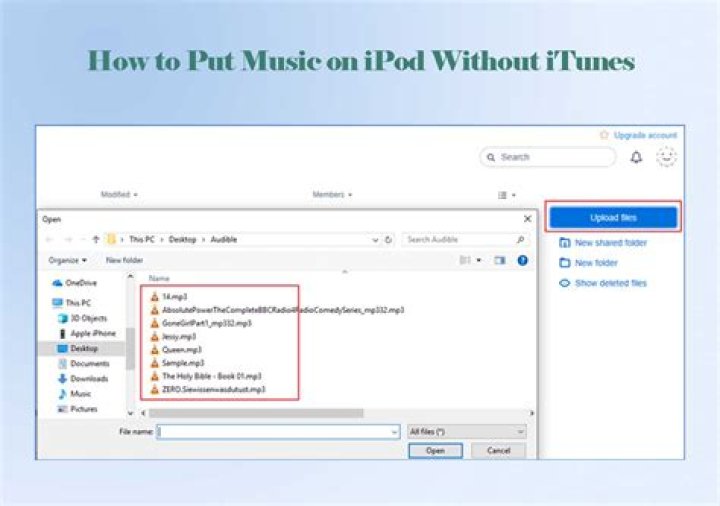Click the shared folder icon
This screenshot has width=720, height=506.
click(565, 243)
